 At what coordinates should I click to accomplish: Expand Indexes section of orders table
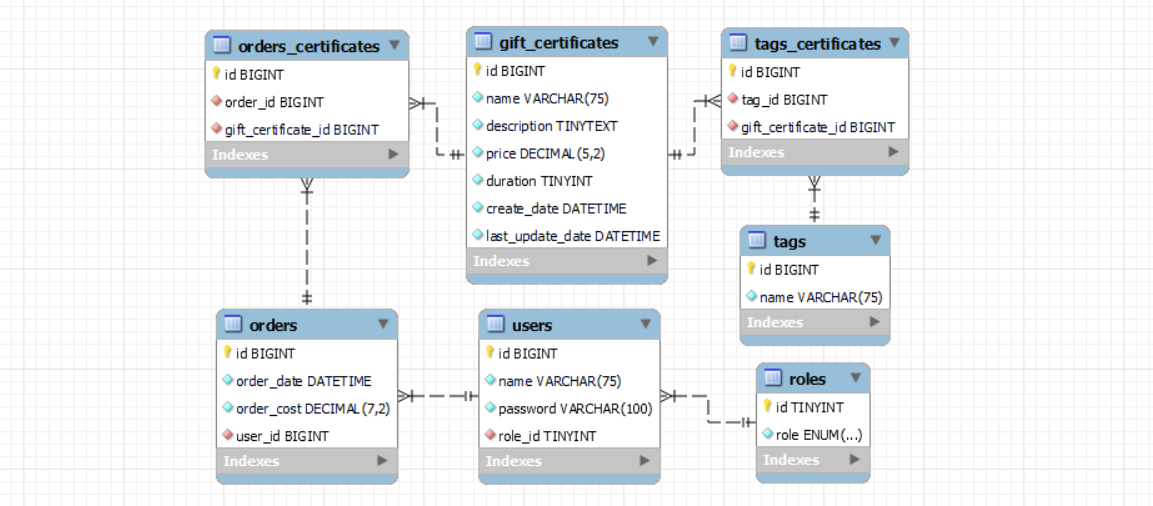382,460
